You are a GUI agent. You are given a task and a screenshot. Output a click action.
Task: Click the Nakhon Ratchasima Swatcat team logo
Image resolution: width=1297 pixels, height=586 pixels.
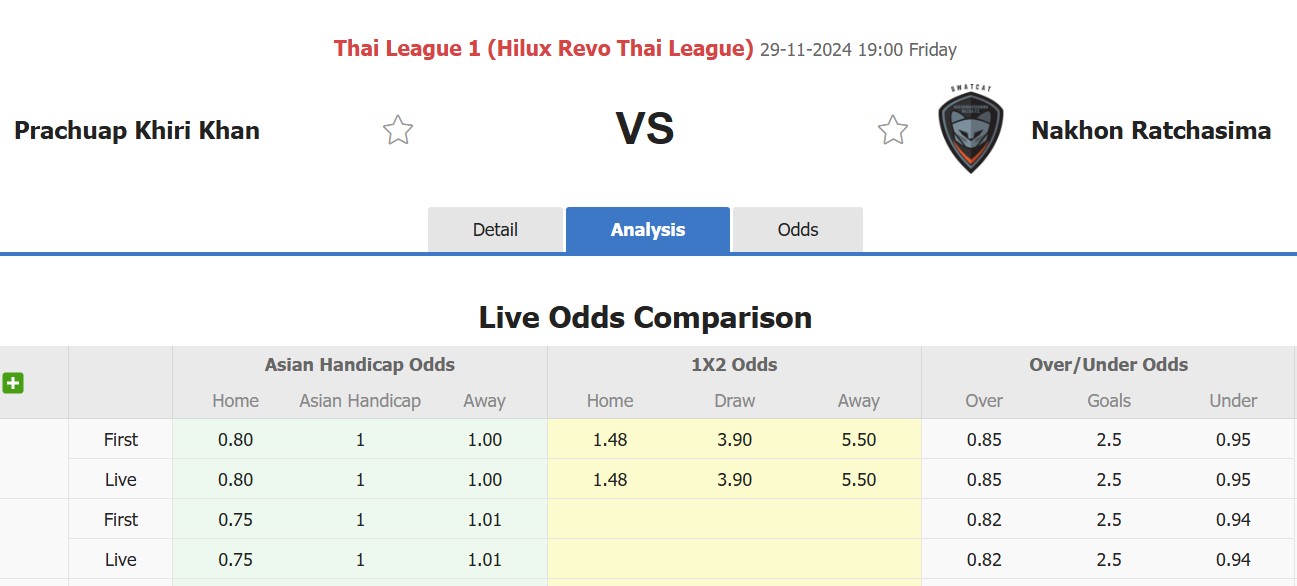(970, 130)
